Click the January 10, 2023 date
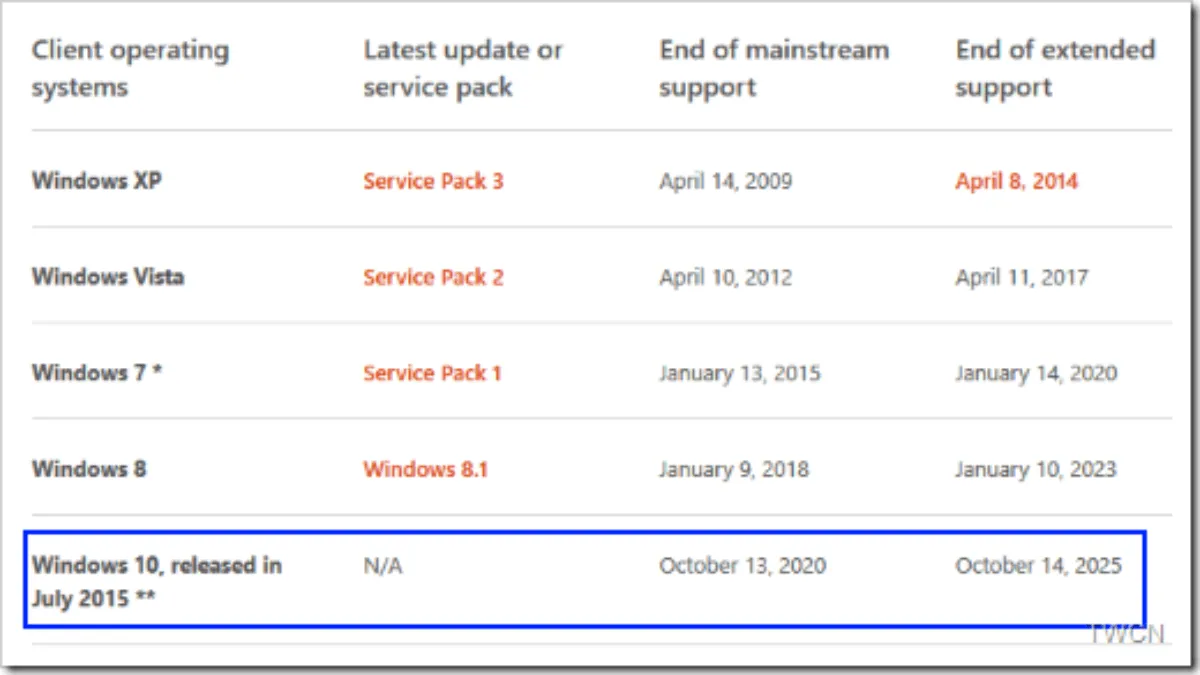 tap(1035, 469)
